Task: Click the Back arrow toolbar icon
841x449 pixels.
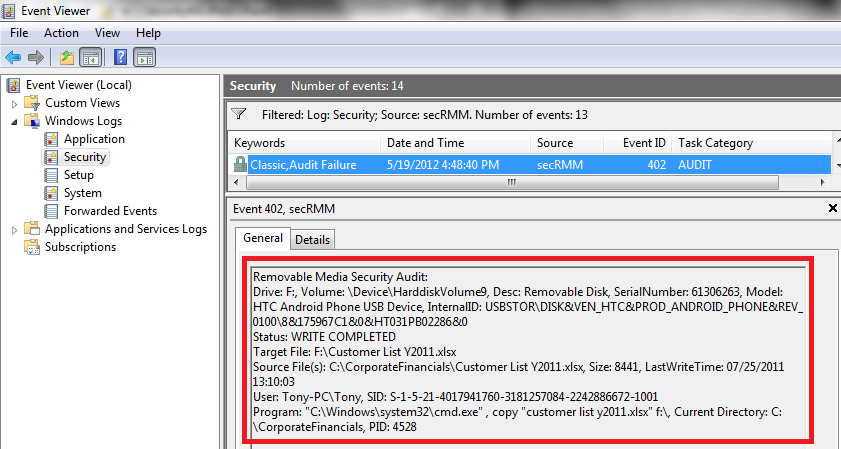Action: click(x=13, y=57)
